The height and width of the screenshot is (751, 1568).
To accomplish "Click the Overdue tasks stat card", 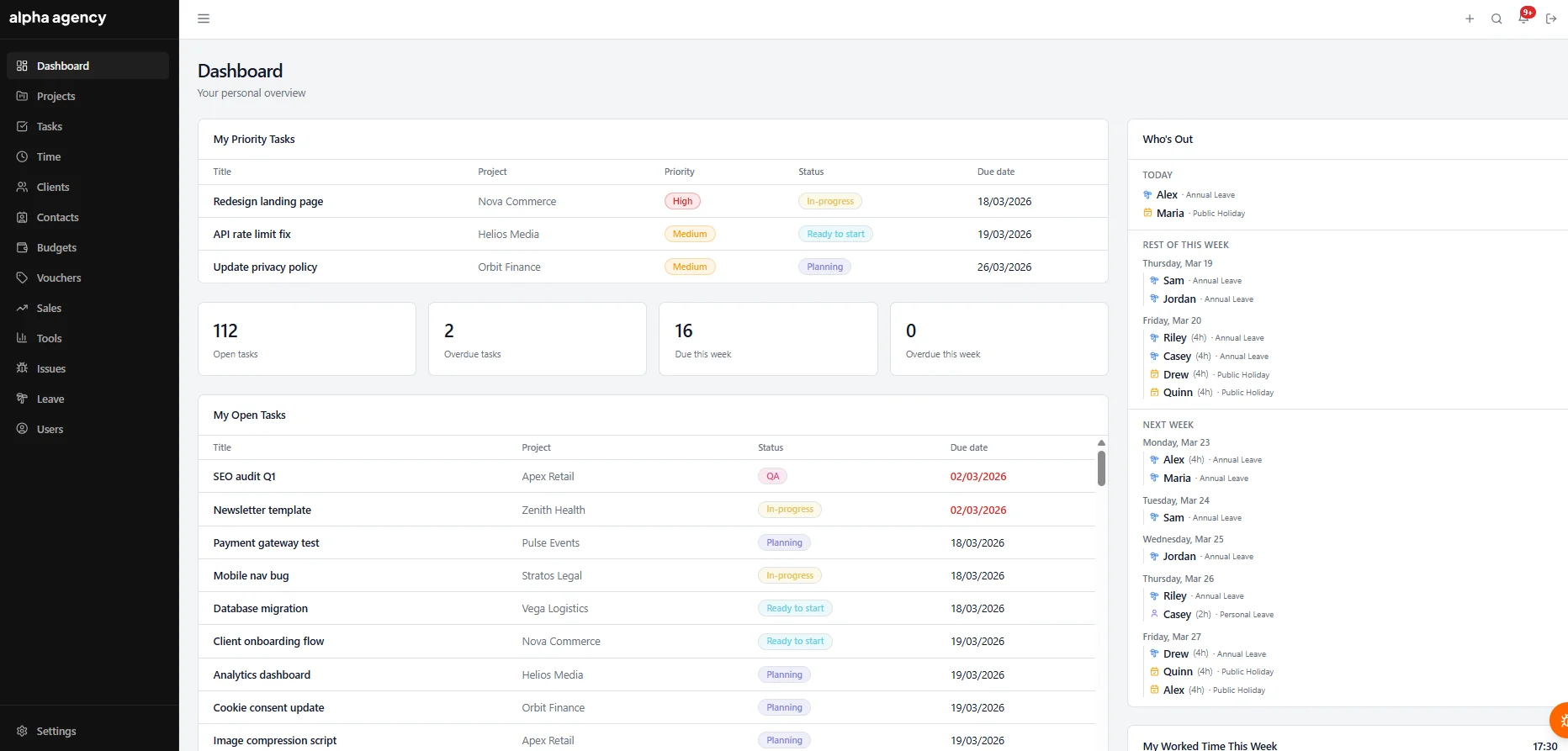I will point(538,339).
